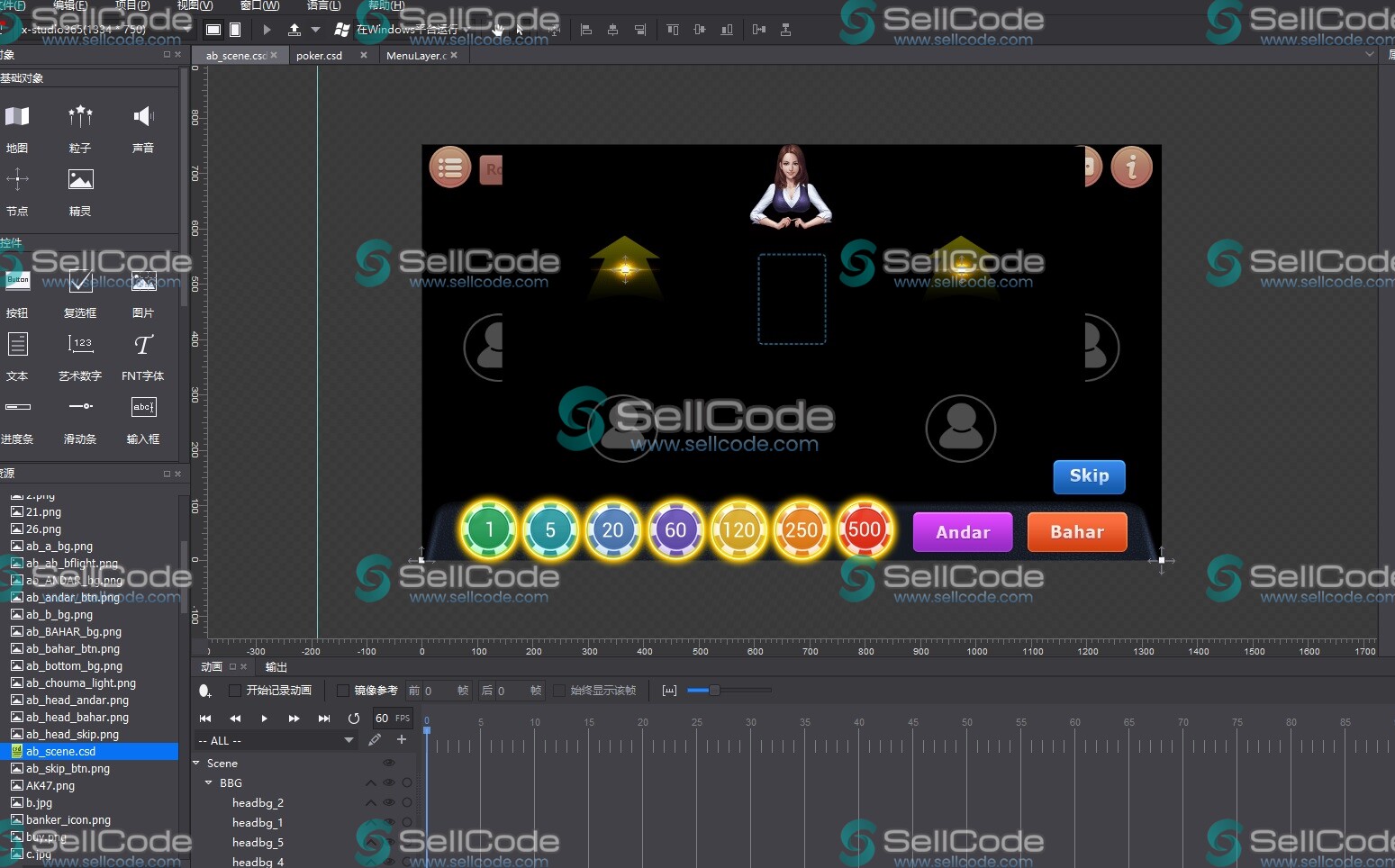Select the particle (粒子) object icon
The height and width of the screenshot is (868, 1395).
click(80, 117)
